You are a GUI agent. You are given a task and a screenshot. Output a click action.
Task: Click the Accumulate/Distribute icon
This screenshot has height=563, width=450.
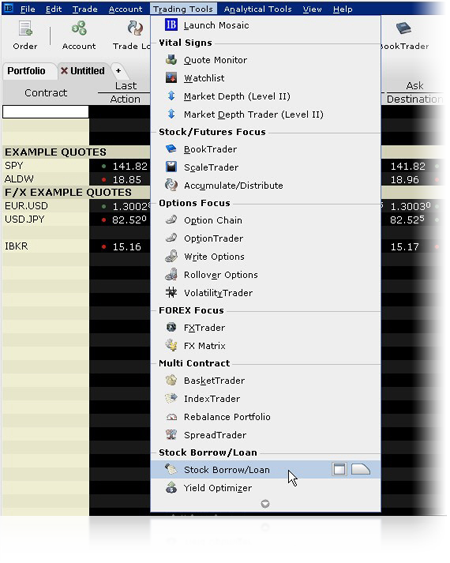171,185
